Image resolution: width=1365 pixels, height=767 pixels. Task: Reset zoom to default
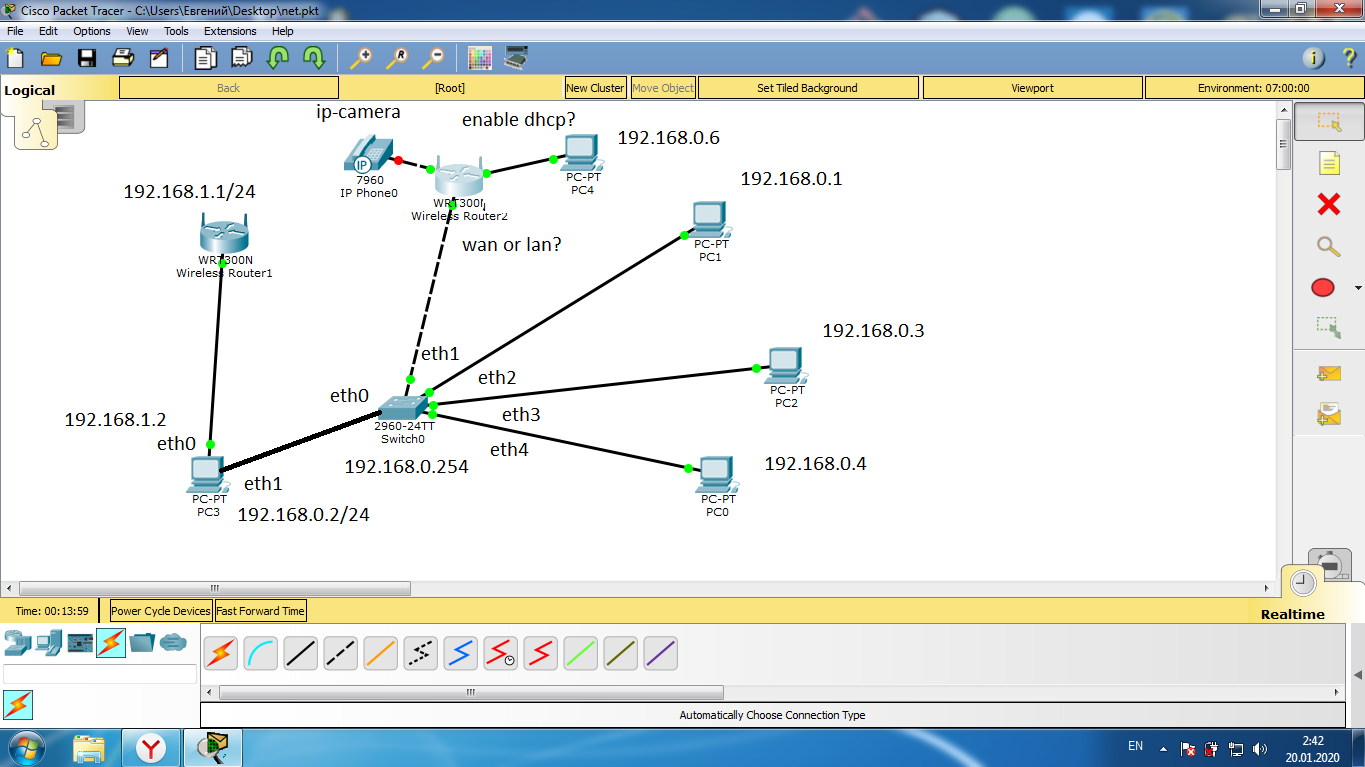[x=396, y=58]
